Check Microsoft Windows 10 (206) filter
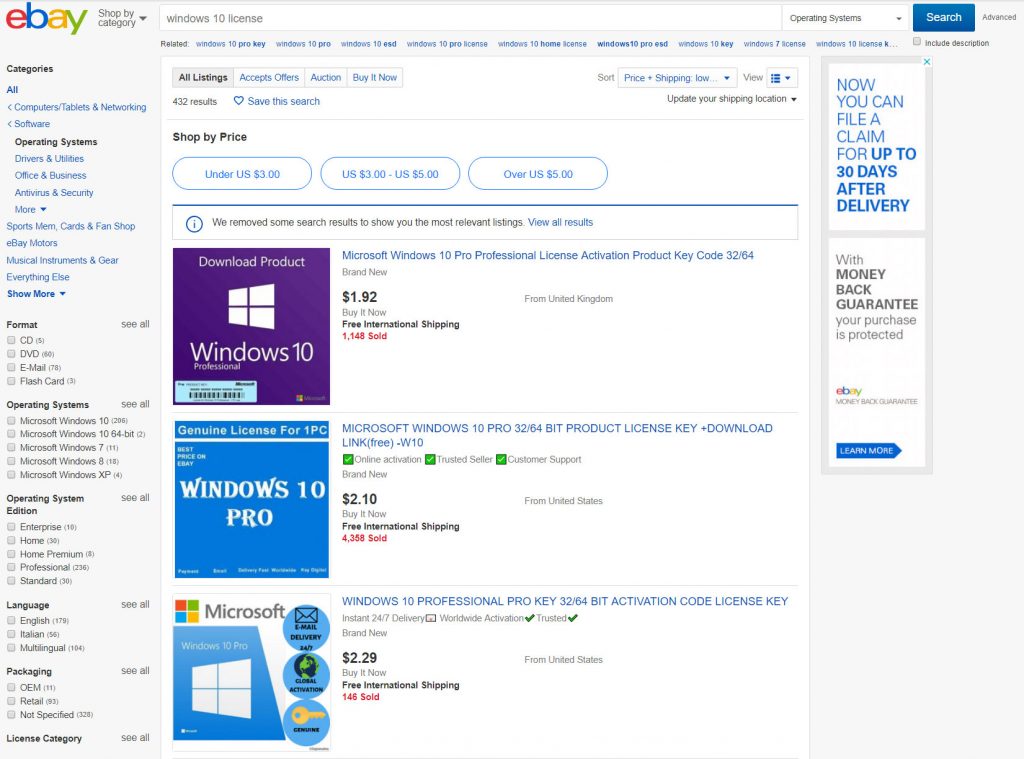 (x=11, y=421)
